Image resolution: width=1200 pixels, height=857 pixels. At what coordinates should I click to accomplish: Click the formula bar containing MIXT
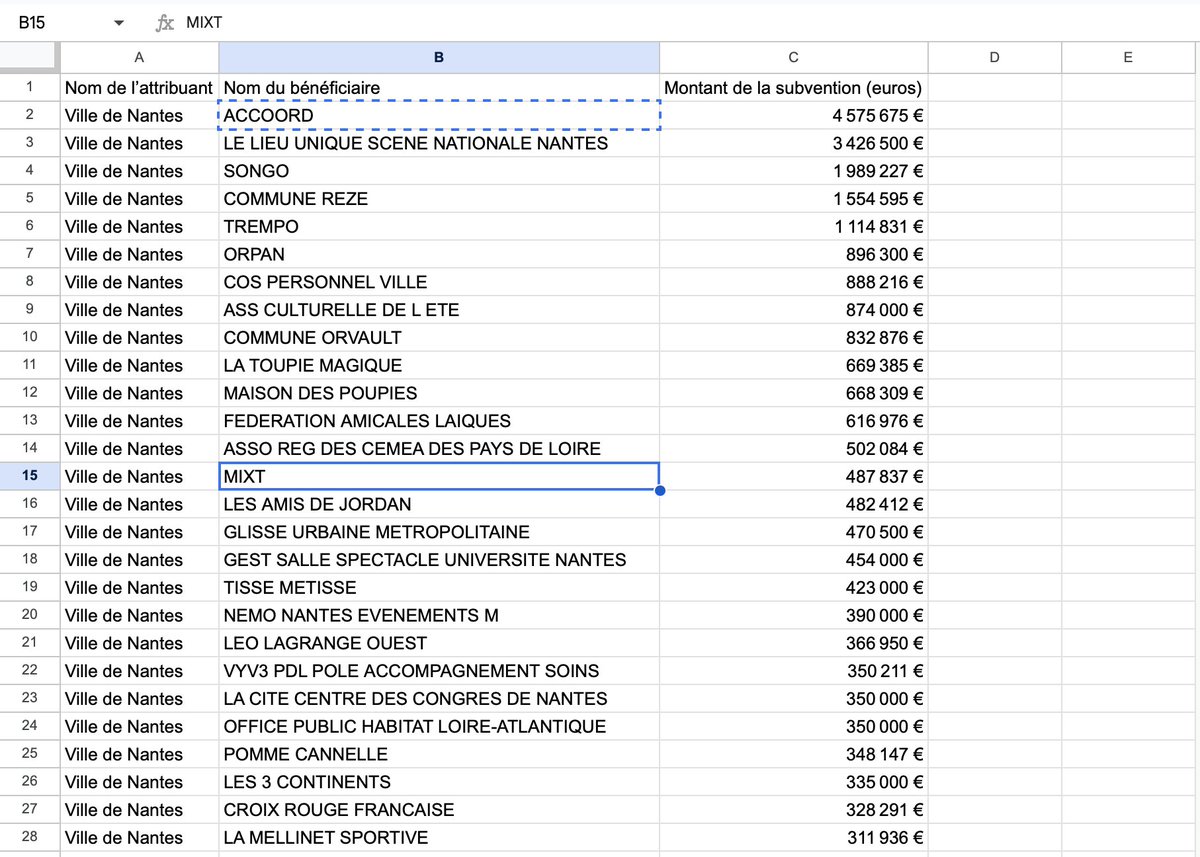690,22
